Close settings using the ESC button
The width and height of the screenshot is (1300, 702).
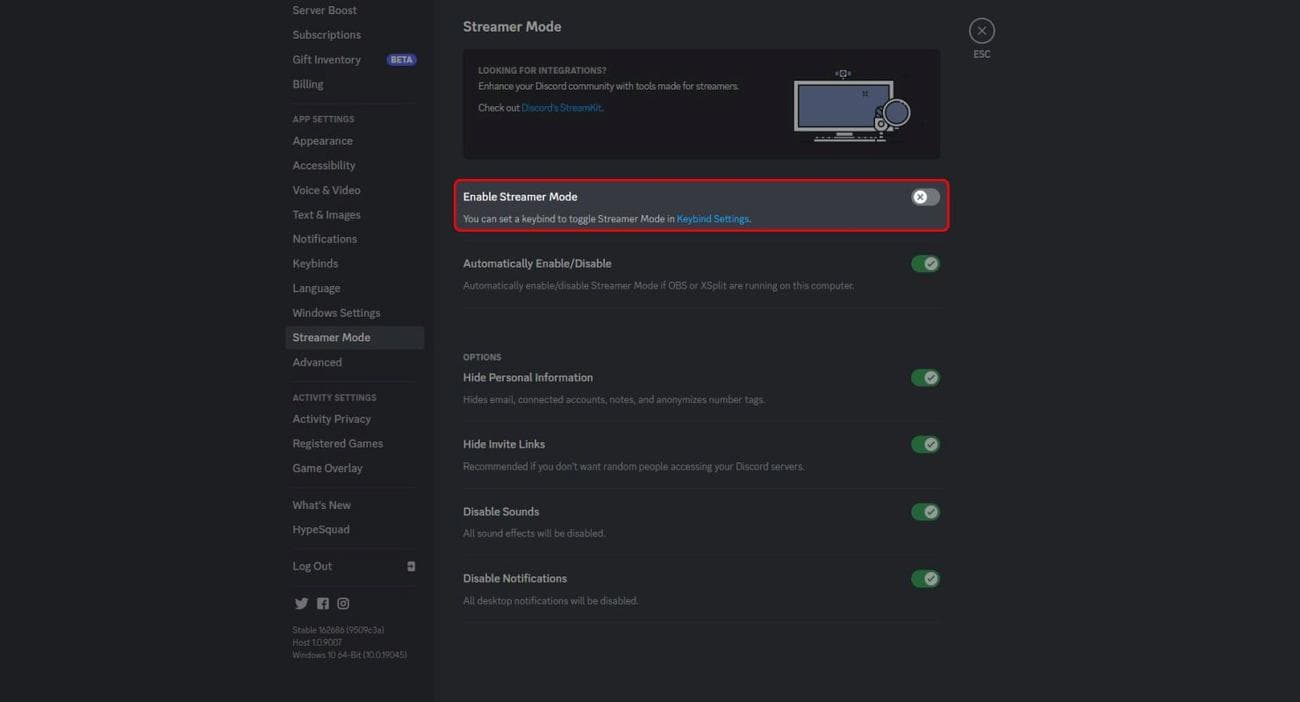pos(981,30)
